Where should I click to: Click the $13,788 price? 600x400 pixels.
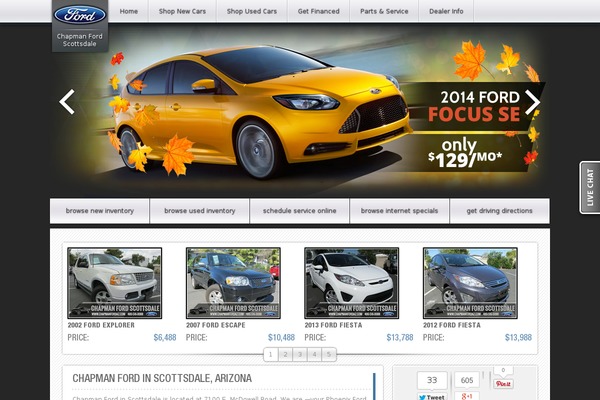[400, 338]
